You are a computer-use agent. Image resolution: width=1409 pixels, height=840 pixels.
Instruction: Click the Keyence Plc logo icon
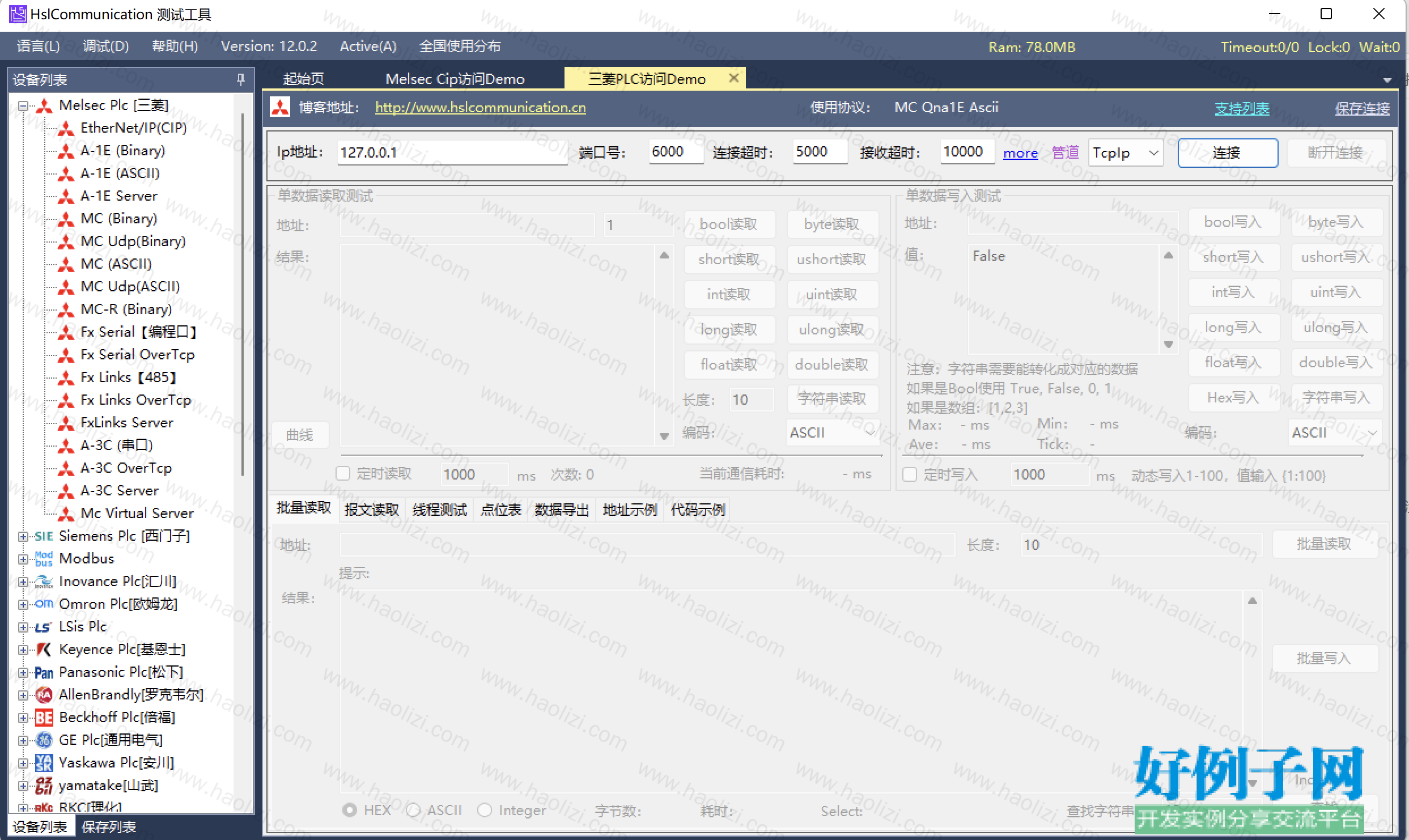pos(44,650)
